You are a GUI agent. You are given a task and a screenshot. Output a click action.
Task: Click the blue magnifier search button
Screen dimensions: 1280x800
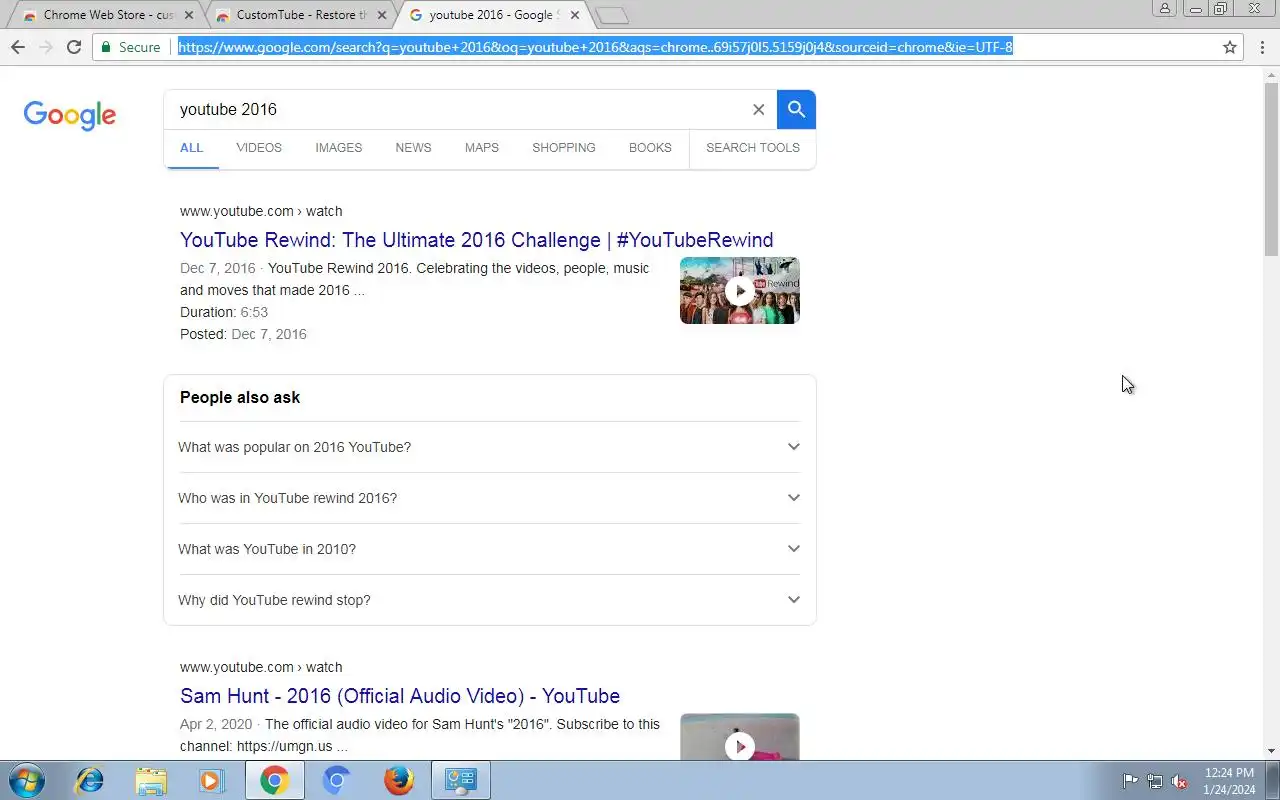796,109
